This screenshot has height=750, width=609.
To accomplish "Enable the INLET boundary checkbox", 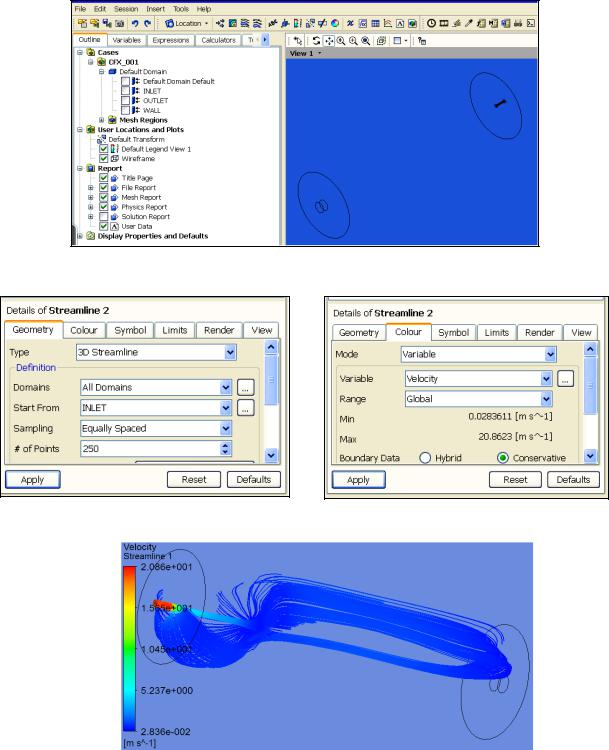I will (125, 91).
